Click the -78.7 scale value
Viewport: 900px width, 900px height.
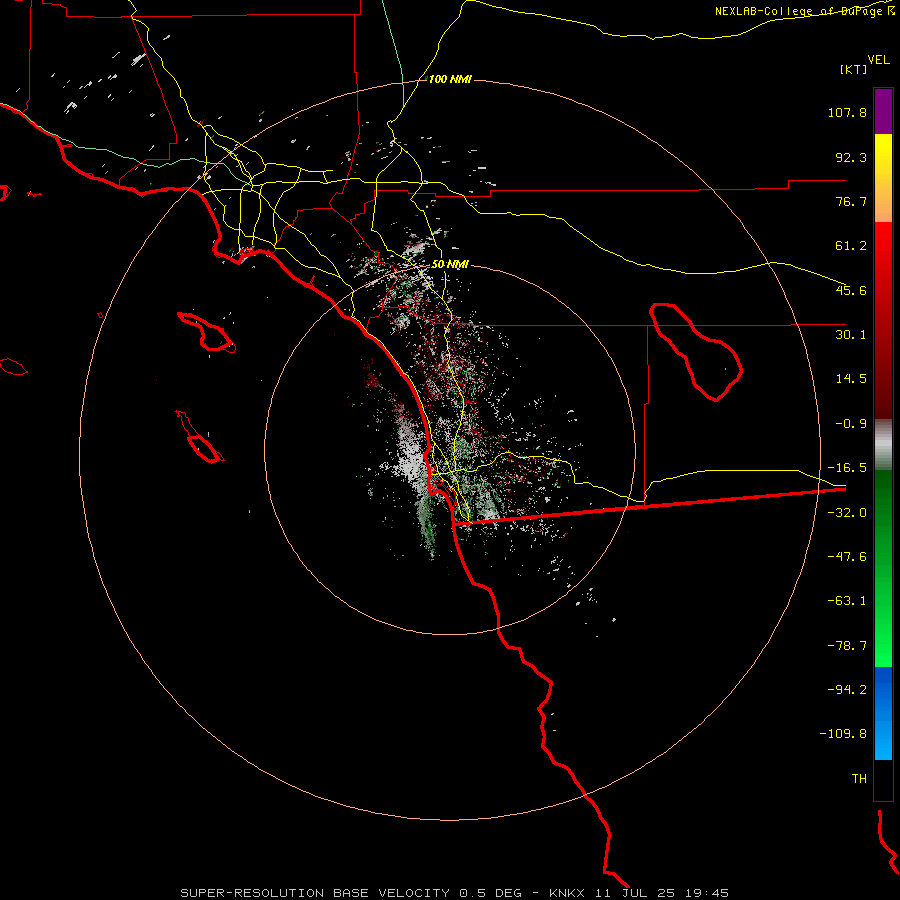(847, 646)
